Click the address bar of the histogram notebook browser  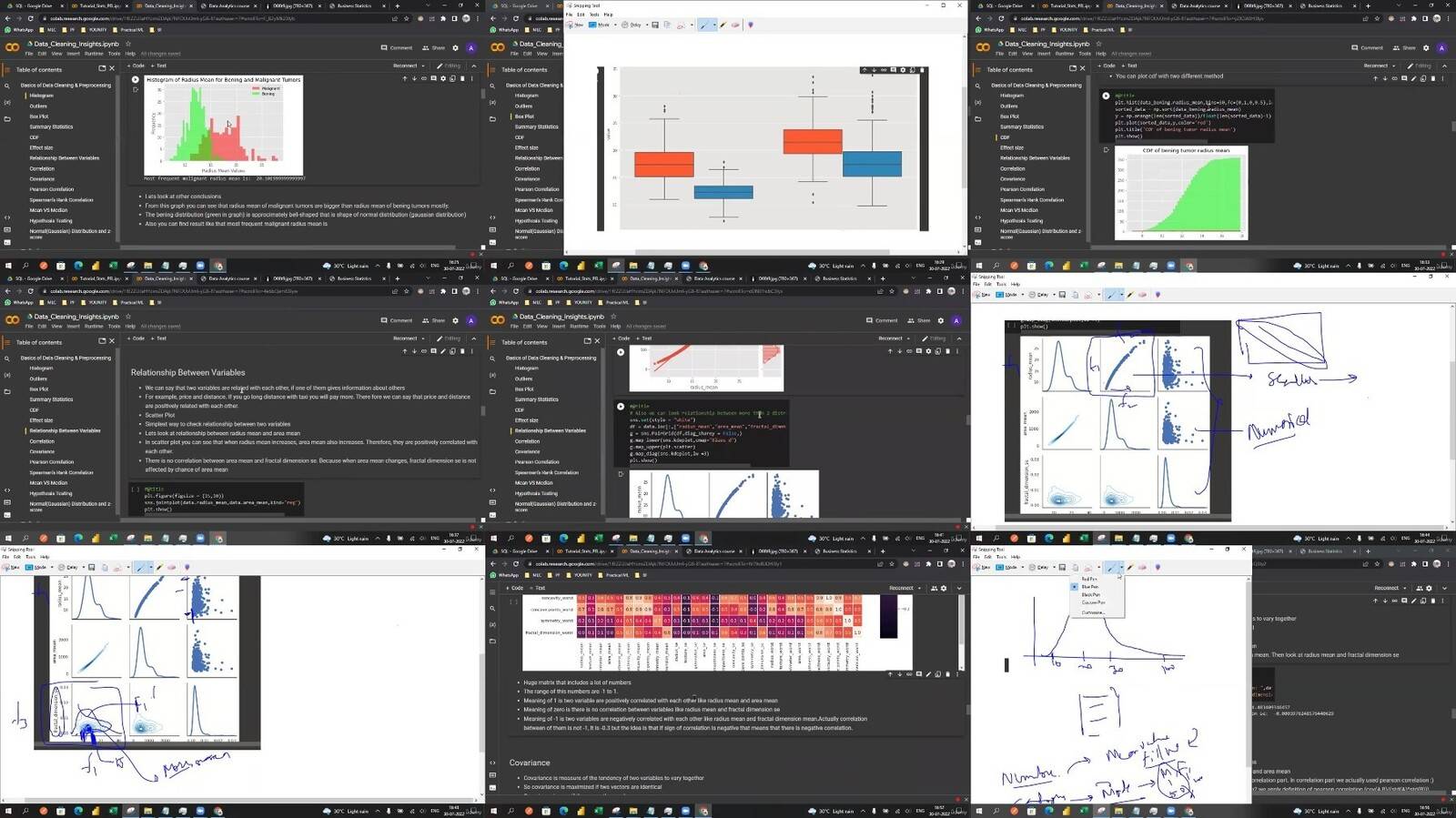coord(182,18)
